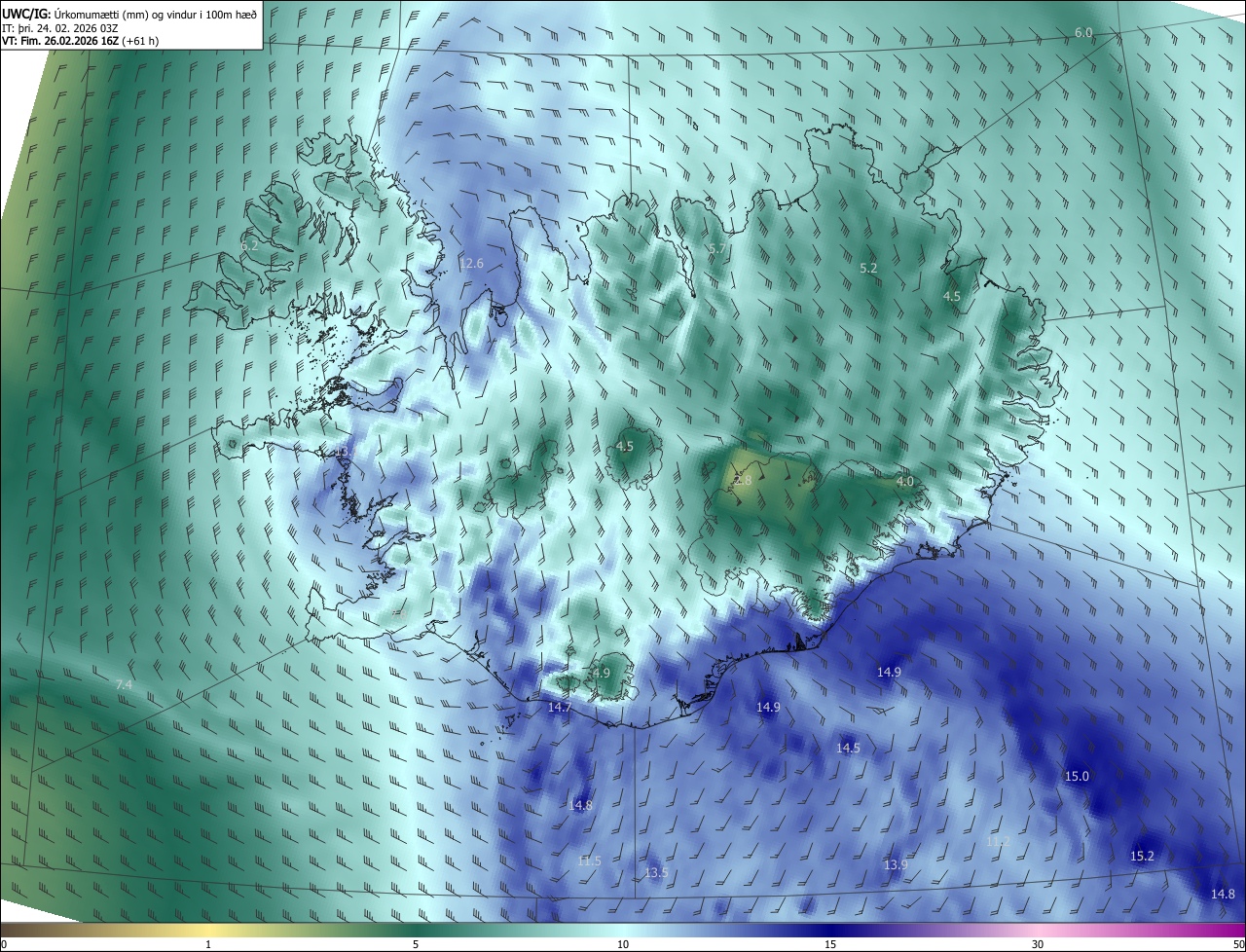The image size is (1246, 952).
Task: Click the color scale tick labeled 0
Action: coord(4,944)
